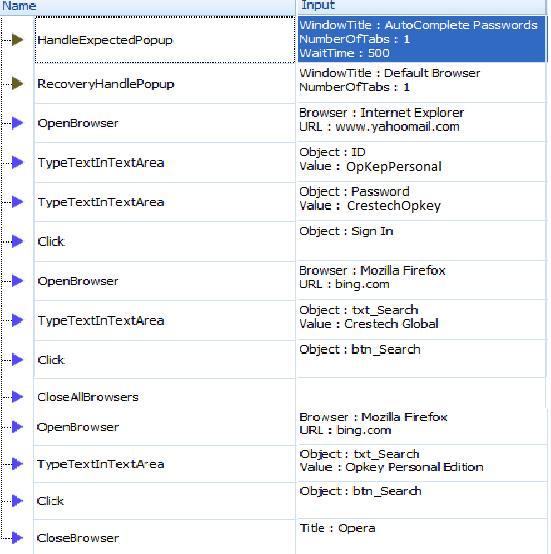Click the Value Crestech Global input cell

click(422, 320)
